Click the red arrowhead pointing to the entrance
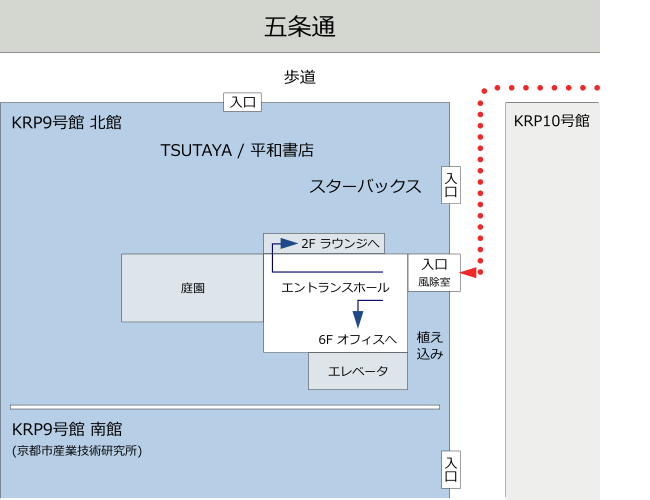The height and width of the screenshot is (500, 650). point(468,272)
